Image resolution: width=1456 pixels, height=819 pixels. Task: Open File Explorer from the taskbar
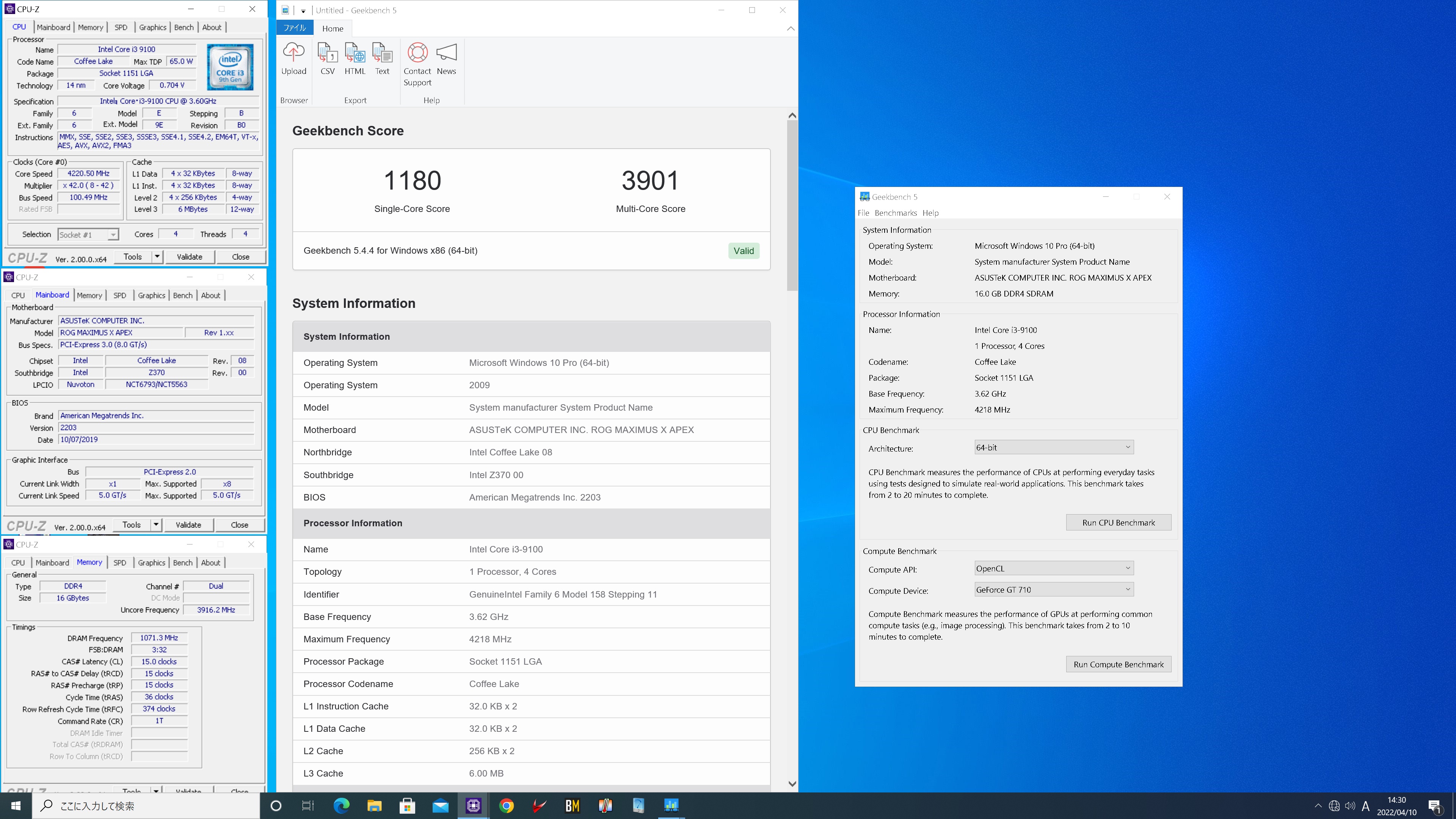click(x=374, y=805)
